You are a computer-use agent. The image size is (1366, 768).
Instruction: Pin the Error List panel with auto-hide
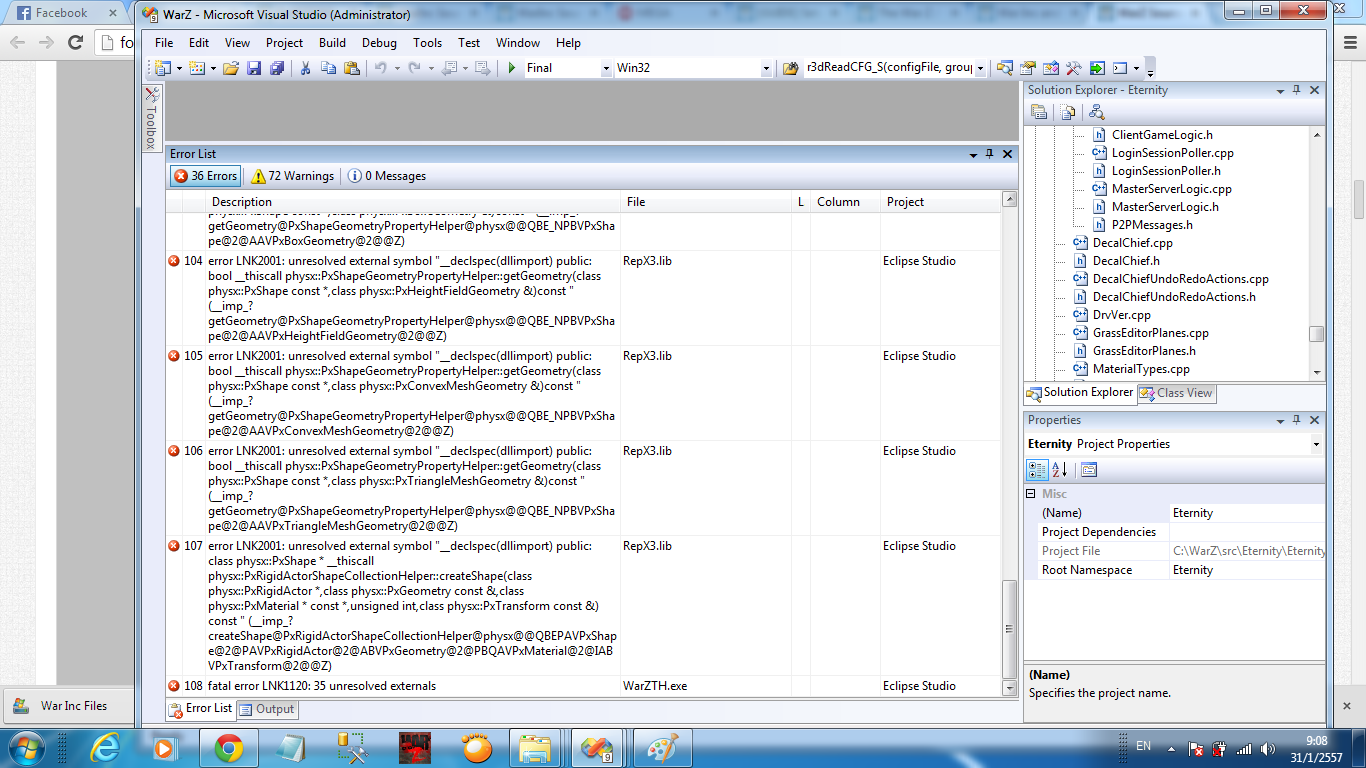[x=990, y=154]
